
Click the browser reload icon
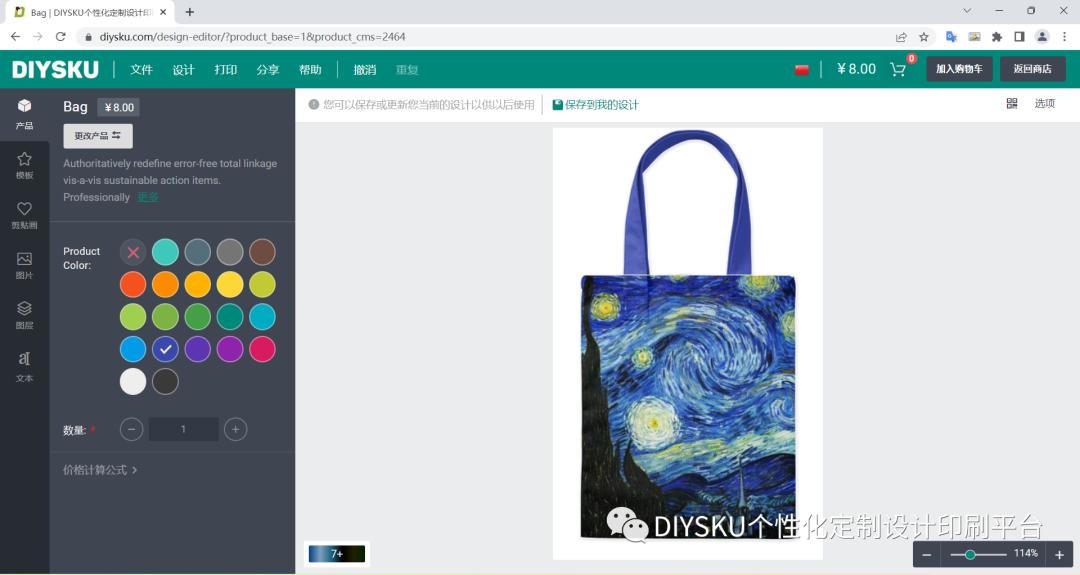(61, 36)
